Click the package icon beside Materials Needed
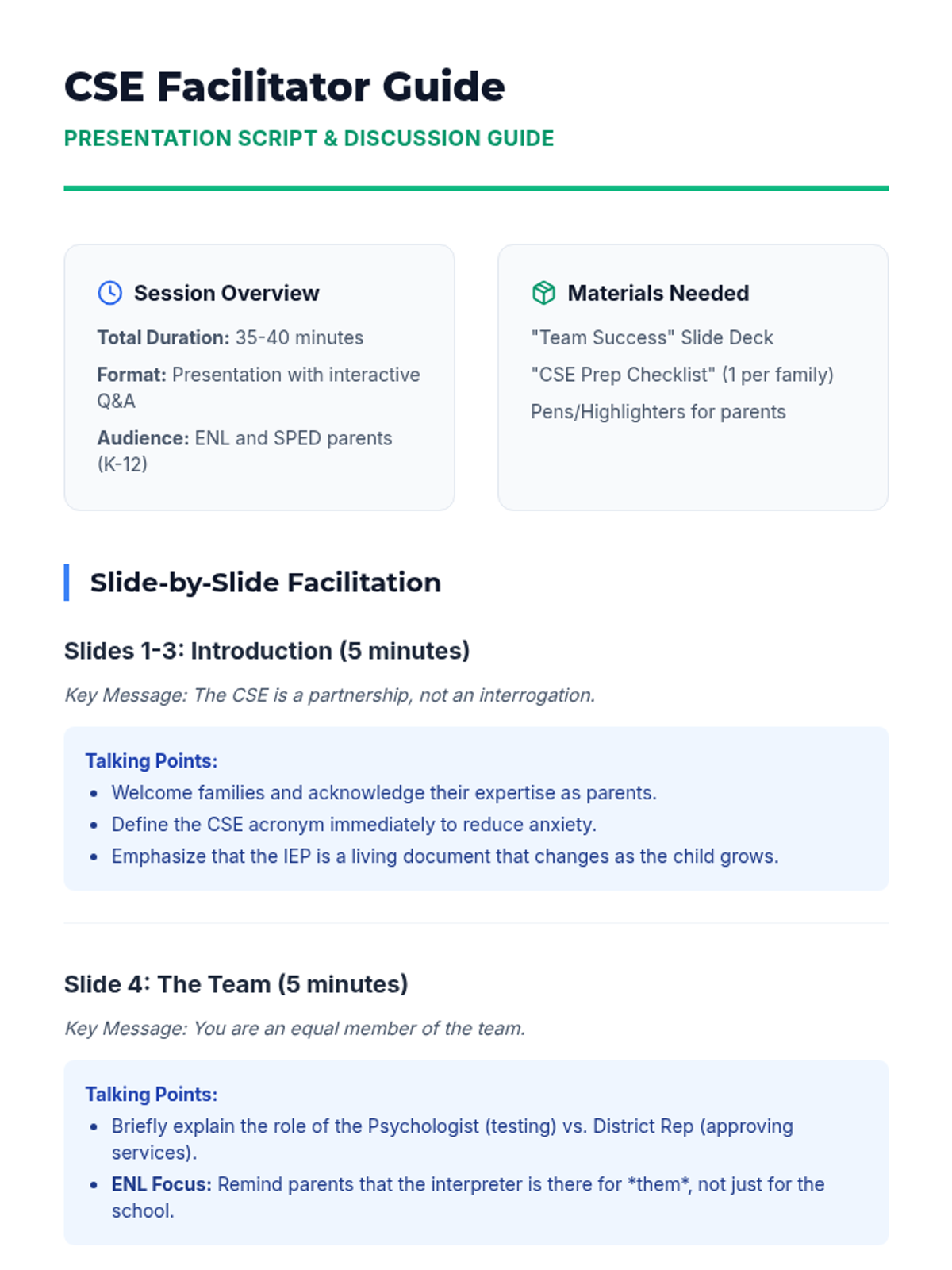Image resolution: width=952 pixels, height=1270 pixels. pos(543,293)
